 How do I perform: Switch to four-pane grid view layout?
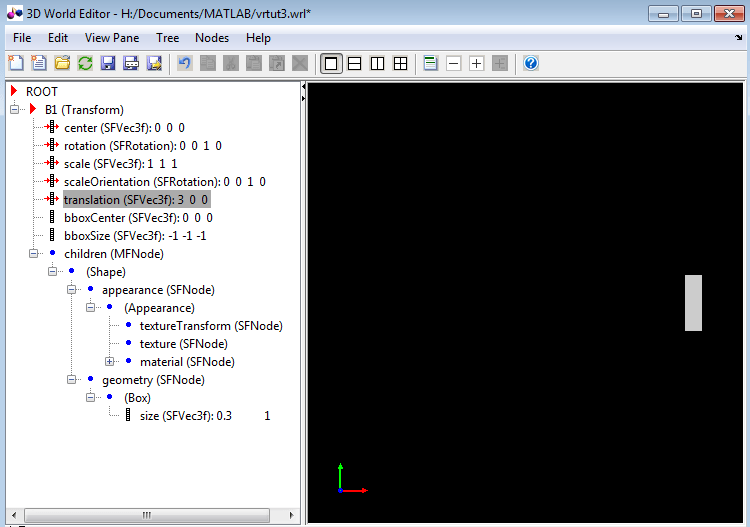(x=400, y=63)
